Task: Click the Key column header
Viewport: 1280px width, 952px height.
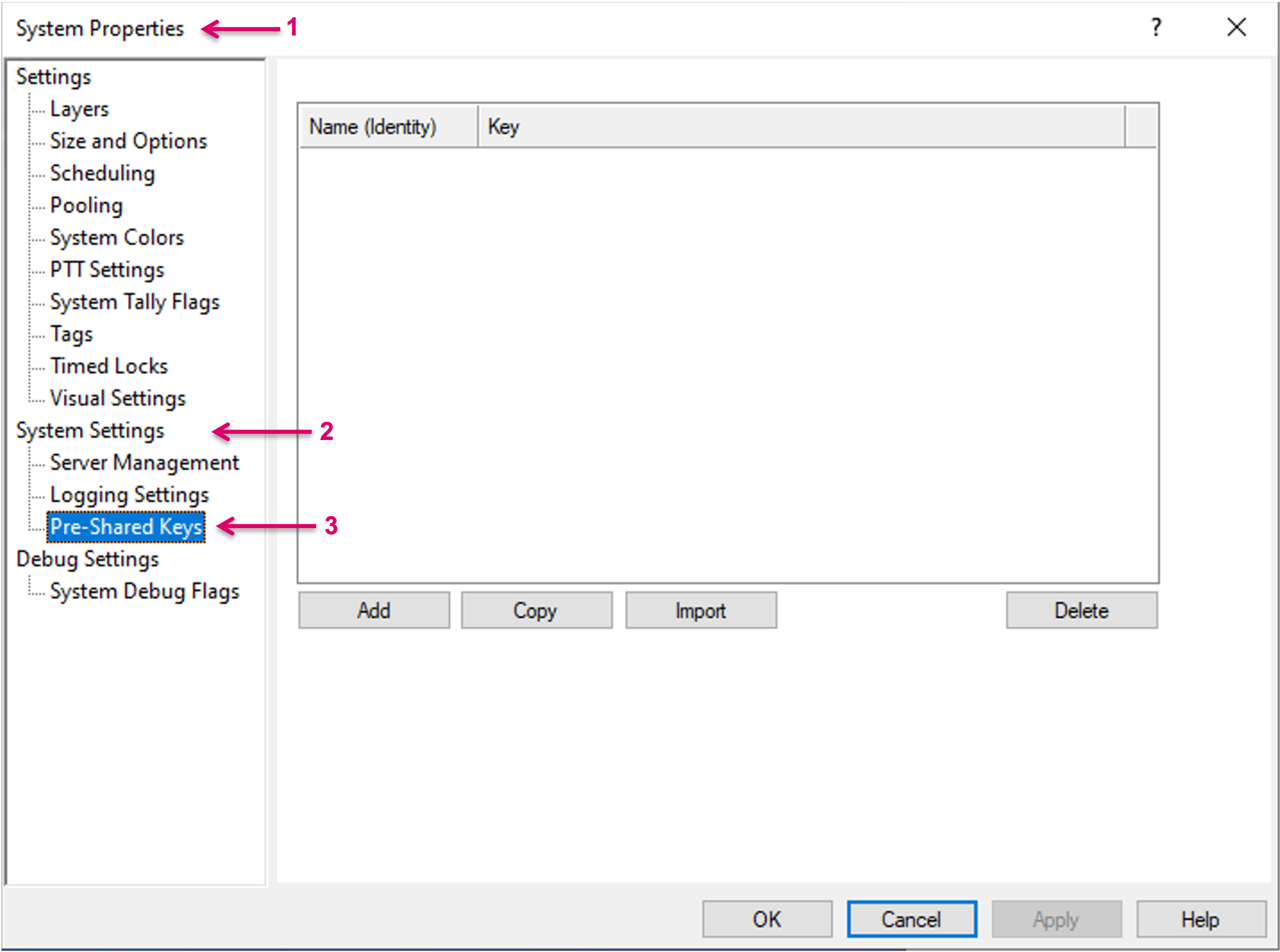Action: tap(800, 127)
